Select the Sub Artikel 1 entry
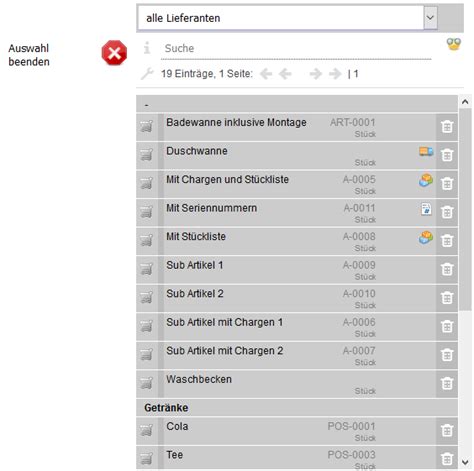474x471 pixels. tap(297, 269)
